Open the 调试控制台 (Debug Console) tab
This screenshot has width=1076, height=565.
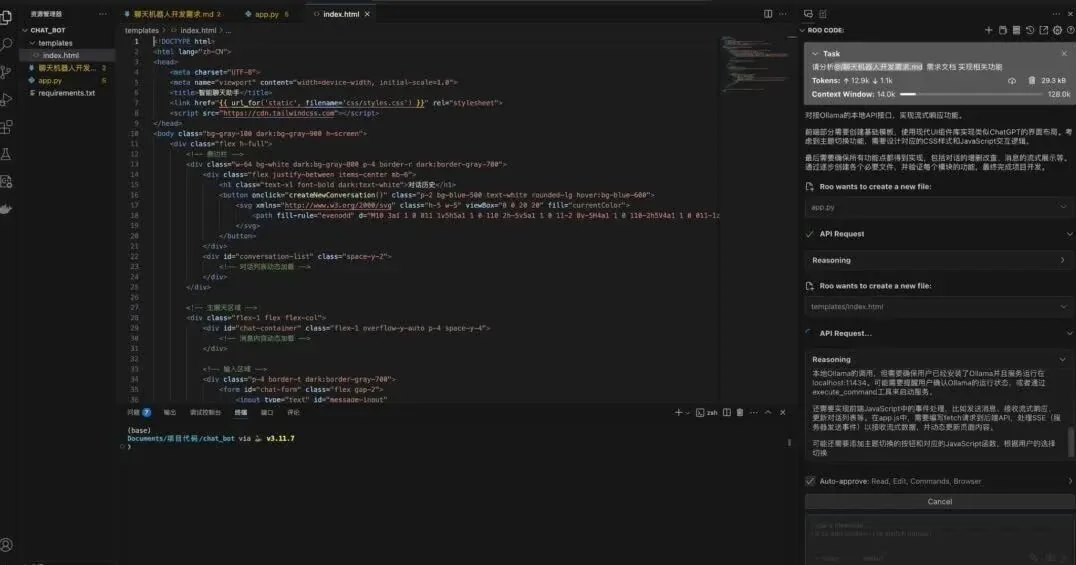205,413
